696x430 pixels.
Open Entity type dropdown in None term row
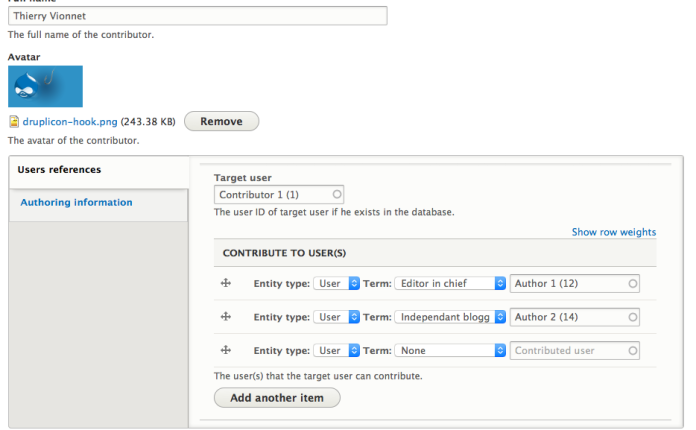(336, 351)
